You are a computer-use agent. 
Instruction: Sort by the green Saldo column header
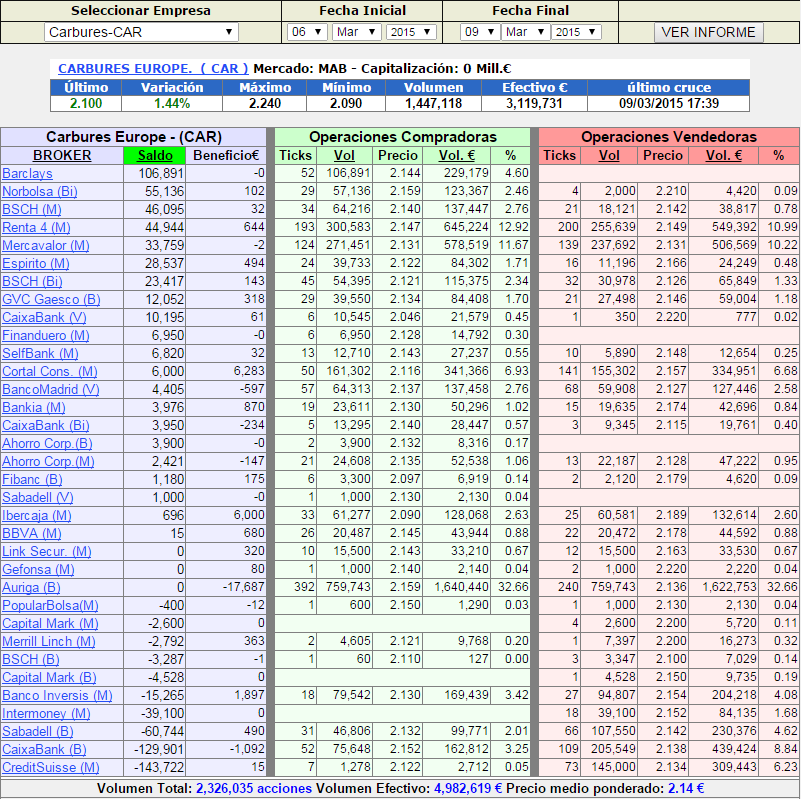pyautogui.click(x=155, y=155)
